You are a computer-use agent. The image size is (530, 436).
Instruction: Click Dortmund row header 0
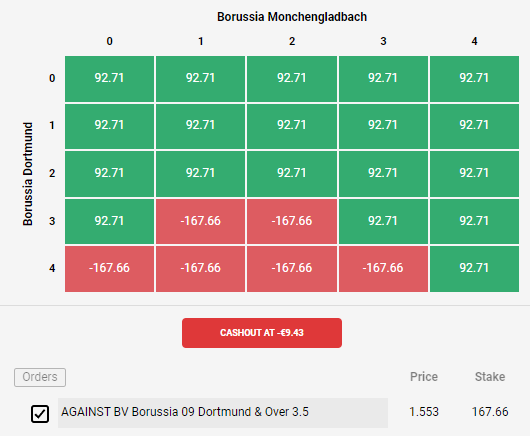click(x=52, y=78)
